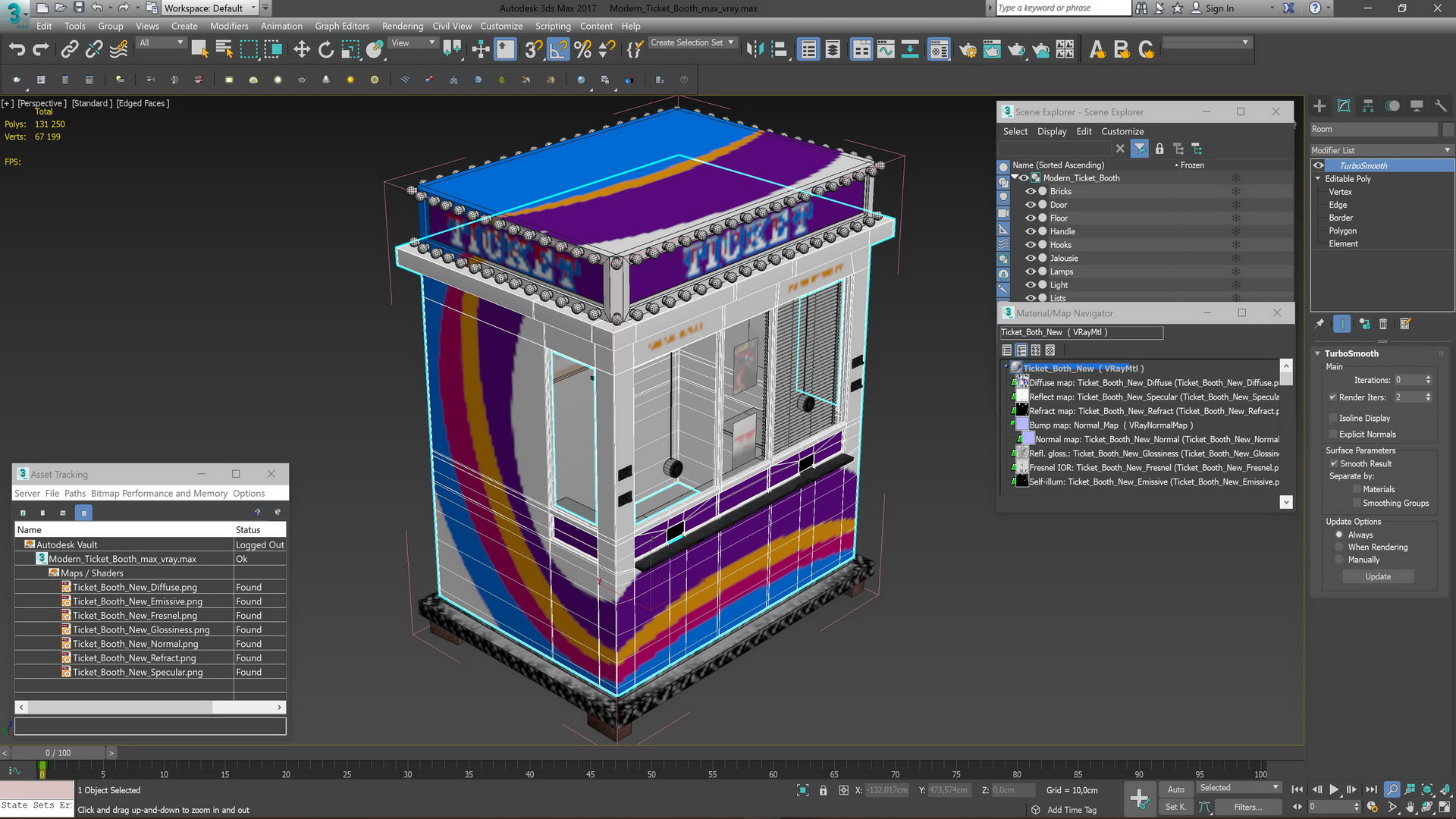Click the 0 / 100 time slider handle
The width and height of the screenshot is (1456, 819).
[x=58, y=753]
